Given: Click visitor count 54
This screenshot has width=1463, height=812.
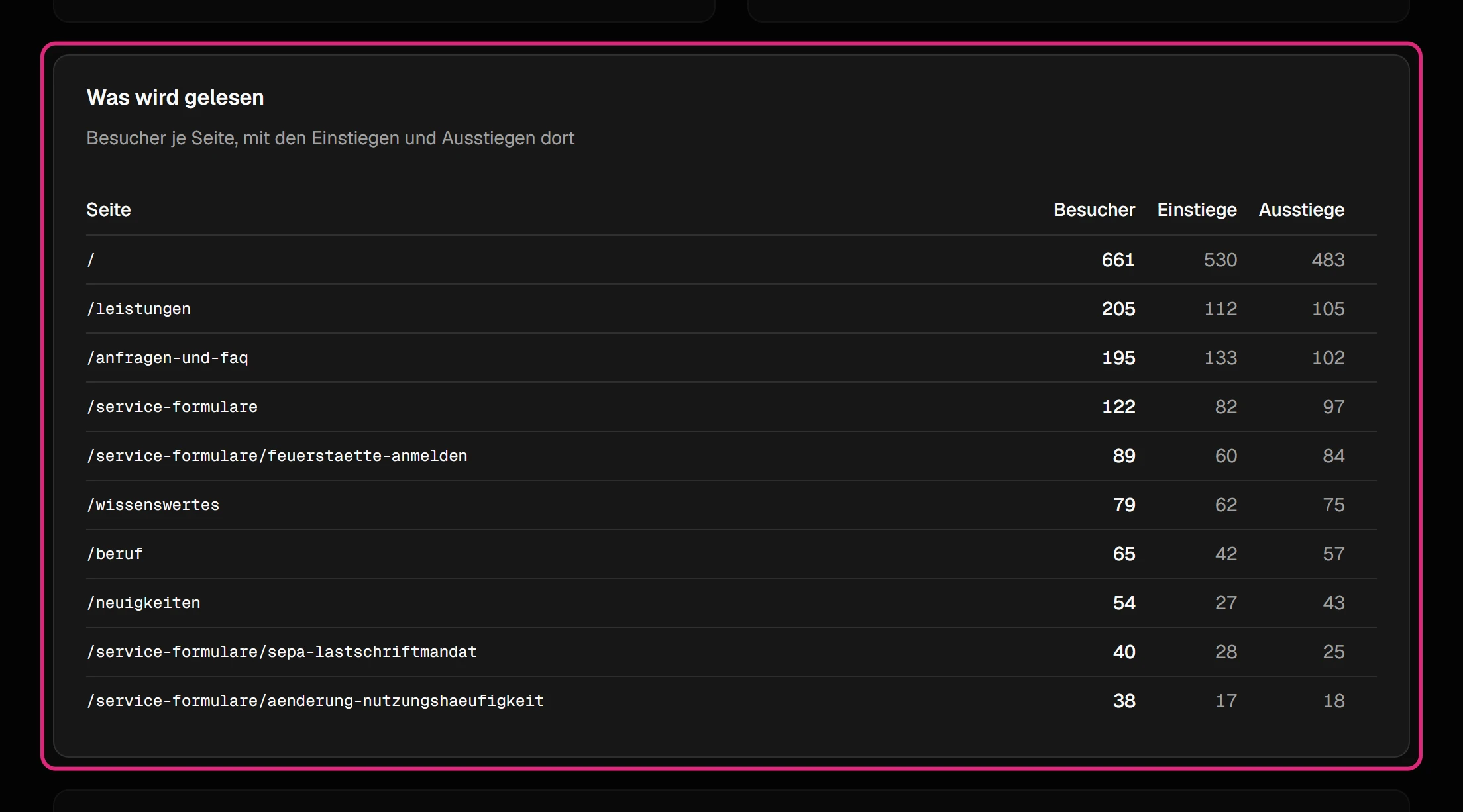Looking at the screenshot, I should [1124, 603].
